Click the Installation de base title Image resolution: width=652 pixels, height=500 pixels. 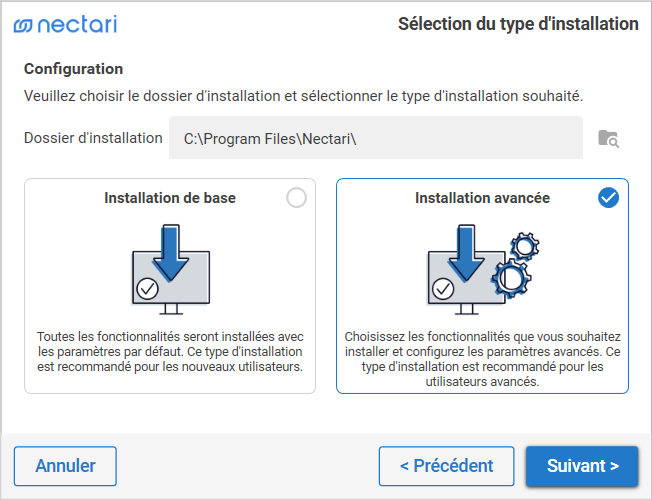point(170,198)
